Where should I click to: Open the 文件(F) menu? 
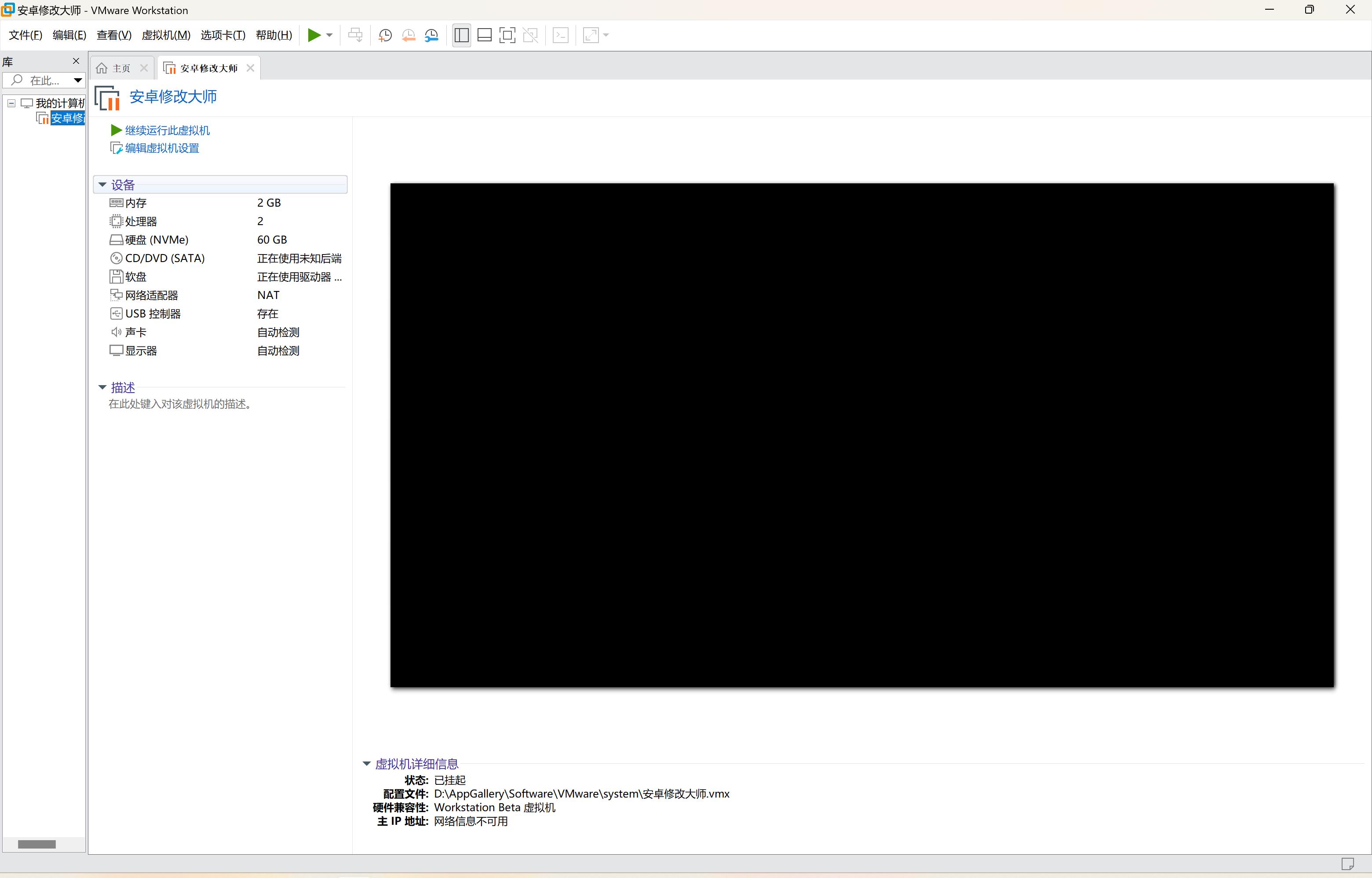pos(25,35)
